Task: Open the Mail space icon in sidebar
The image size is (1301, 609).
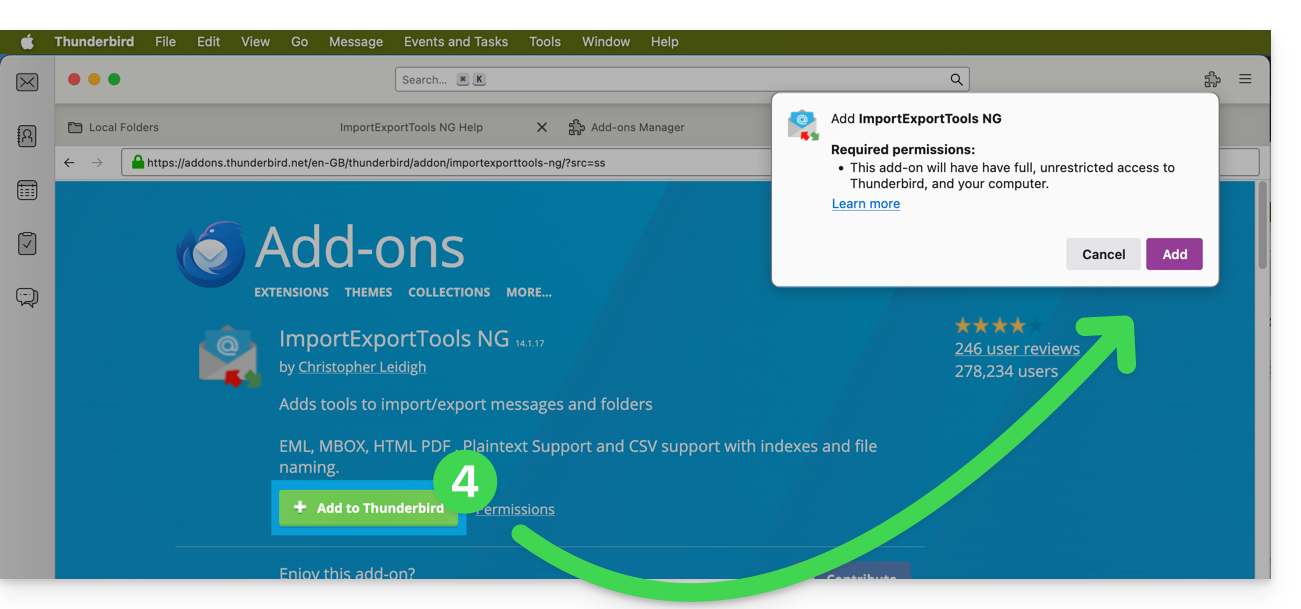Action: [27, 82]
